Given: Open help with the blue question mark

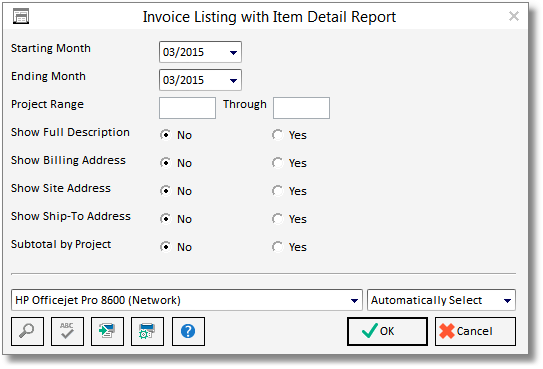Looking at the screenshot, I should (x=188, y=331).
